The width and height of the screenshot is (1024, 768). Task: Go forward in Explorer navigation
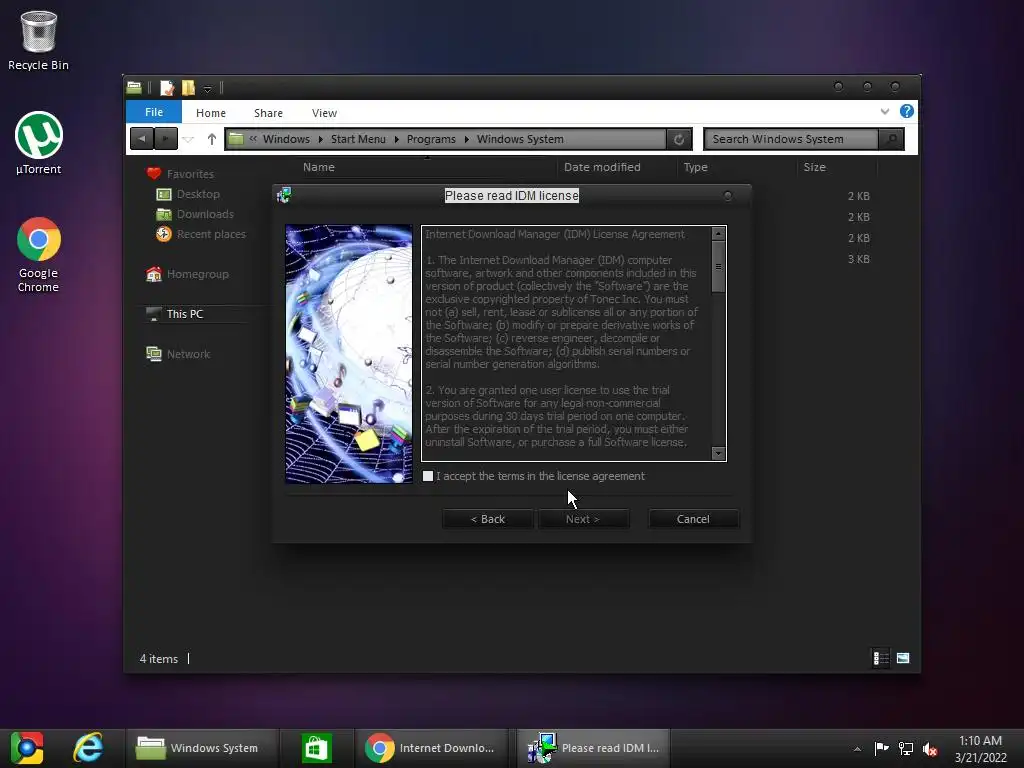tap(166, 139)
